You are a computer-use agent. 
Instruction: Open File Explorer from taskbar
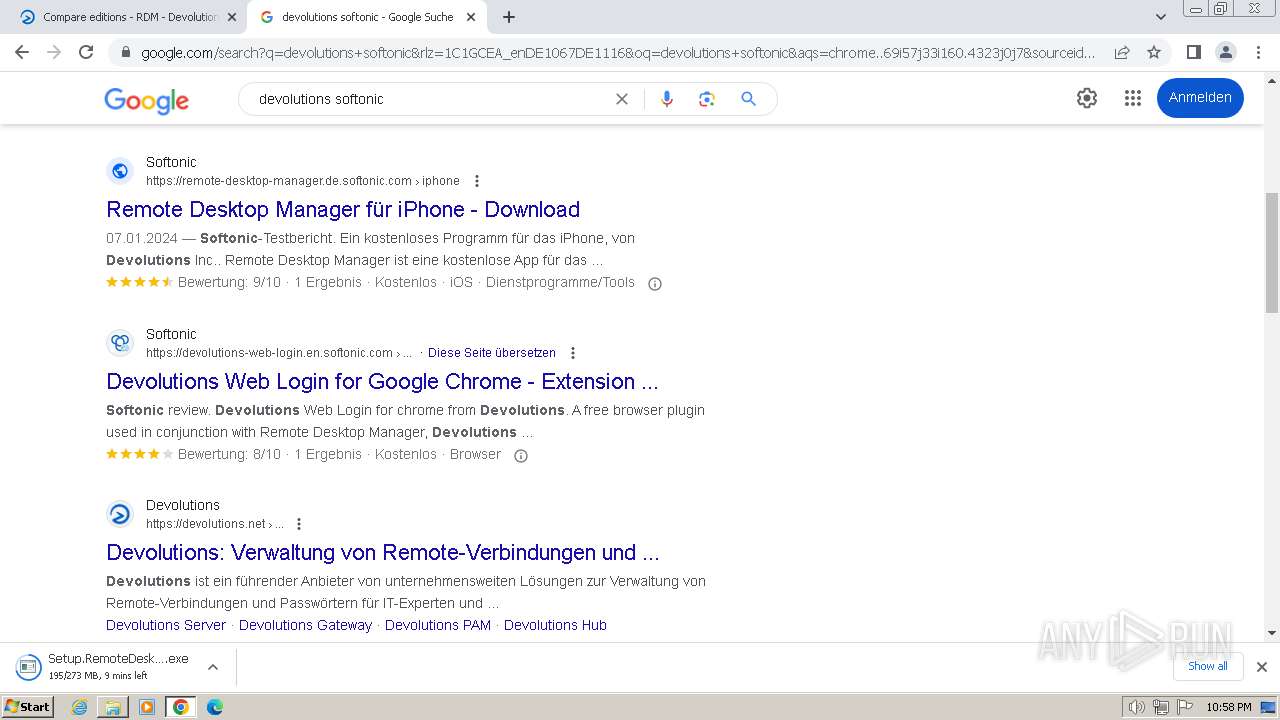coord(113,707)
